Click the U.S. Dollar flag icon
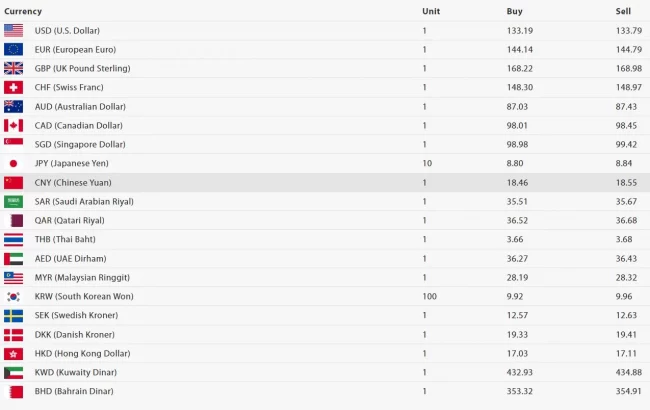This screenshot has width=650, height=410. tap(14, 30)
